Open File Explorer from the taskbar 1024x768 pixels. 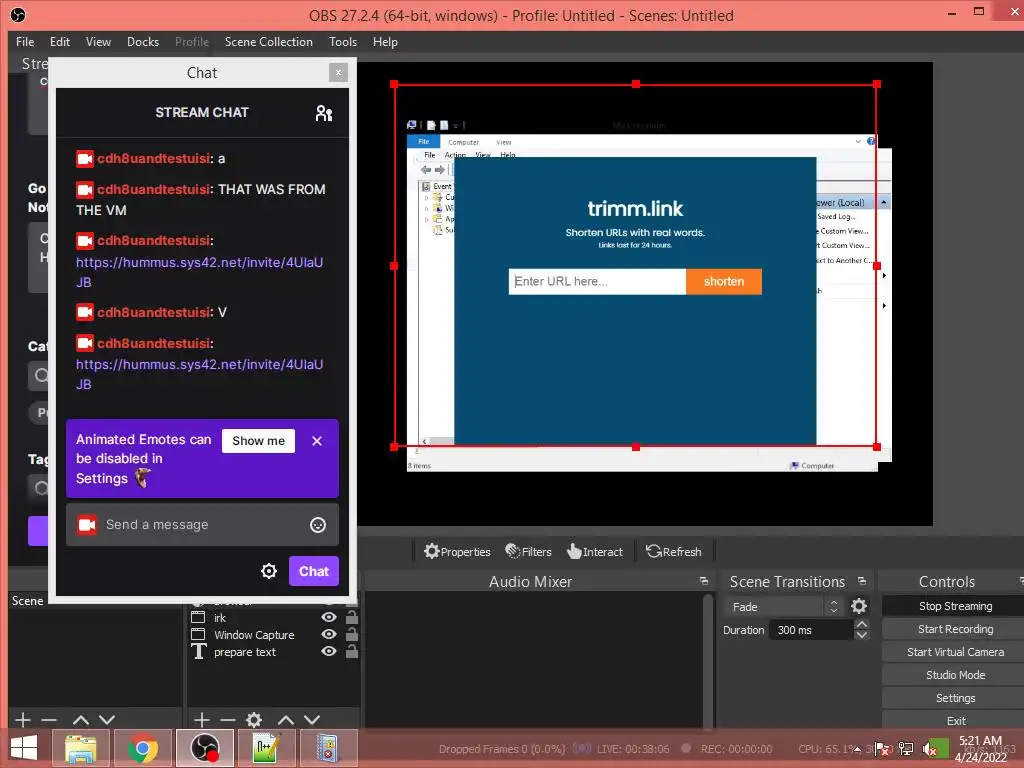click(x=80, y=748)
